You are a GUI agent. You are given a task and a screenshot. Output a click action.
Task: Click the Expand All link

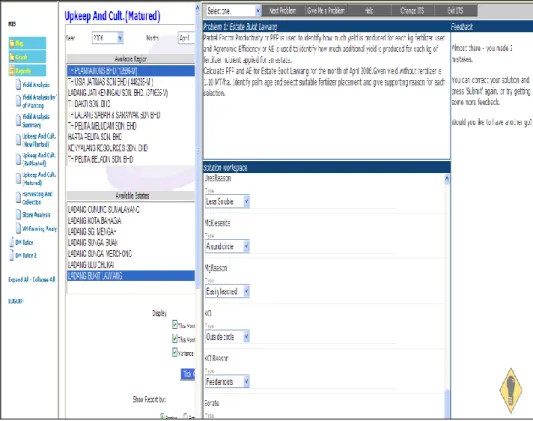tap(18, 279)
